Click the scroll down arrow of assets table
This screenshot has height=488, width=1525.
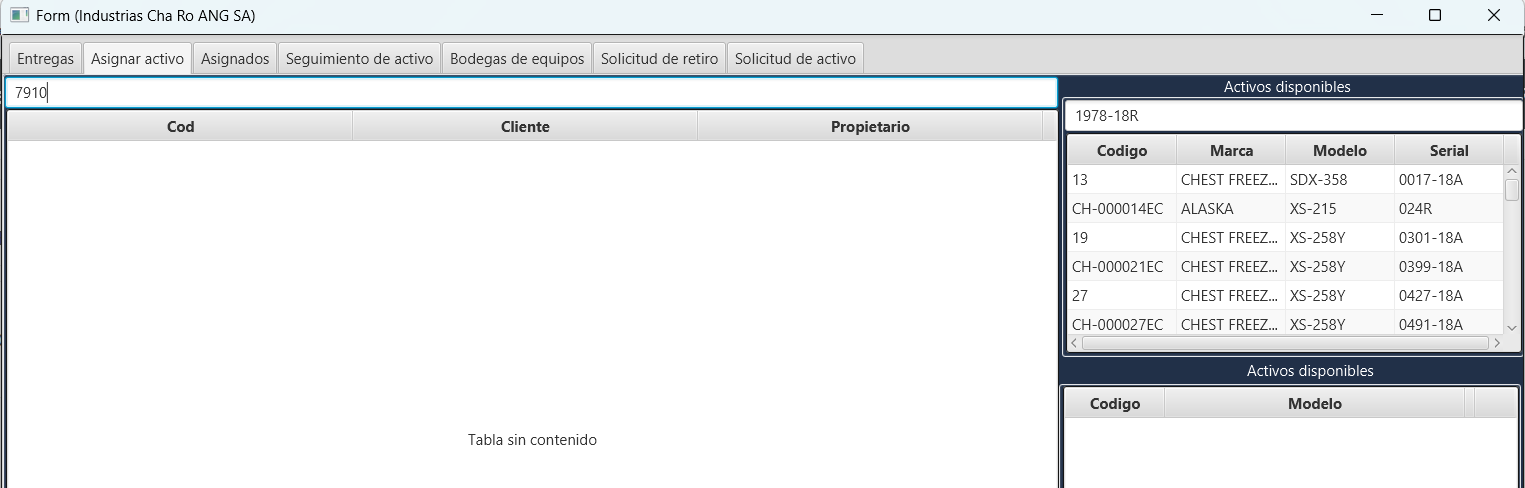point(1511,327)
